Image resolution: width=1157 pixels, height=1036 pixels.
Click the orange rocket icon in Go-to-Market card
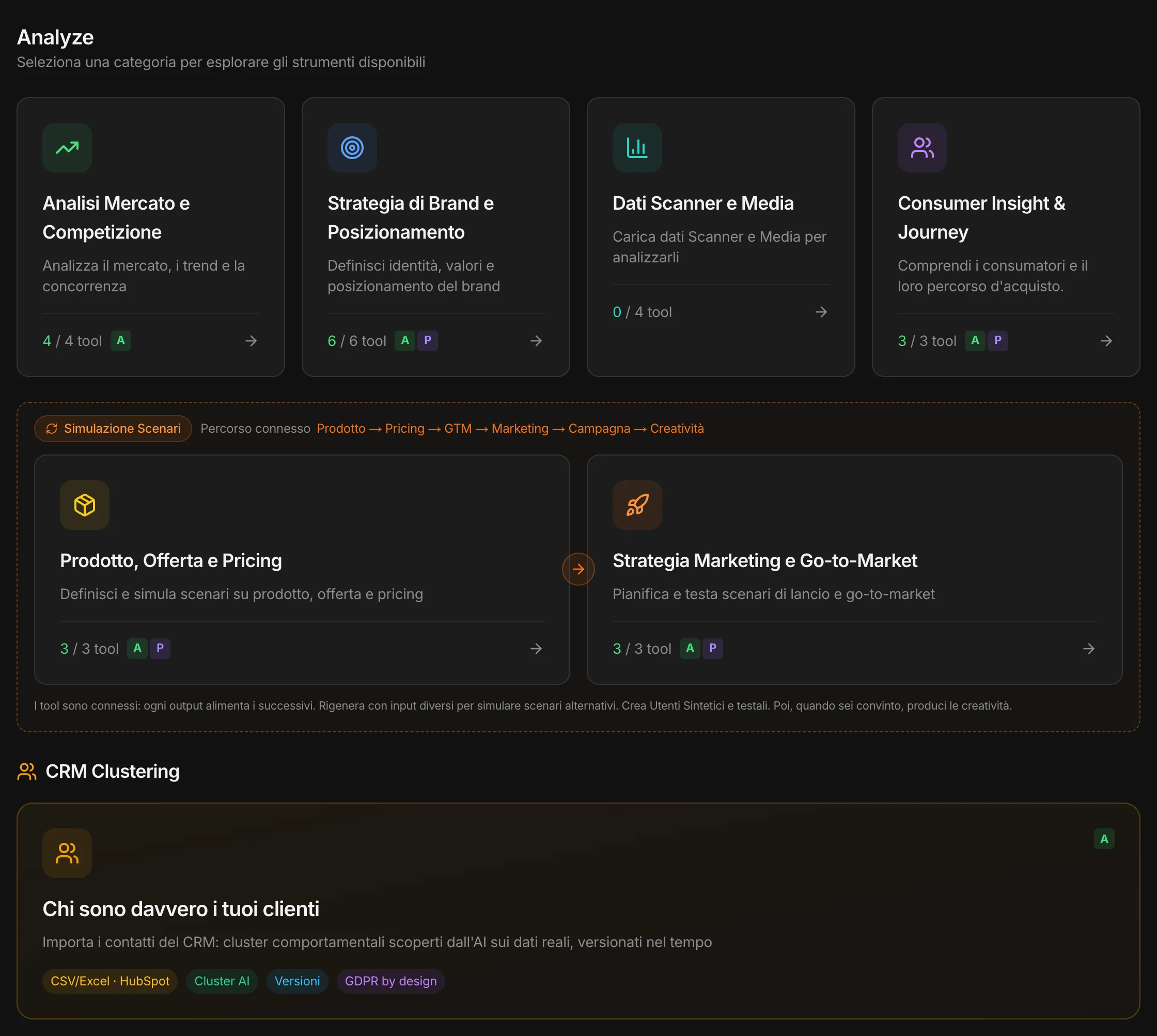637,506
